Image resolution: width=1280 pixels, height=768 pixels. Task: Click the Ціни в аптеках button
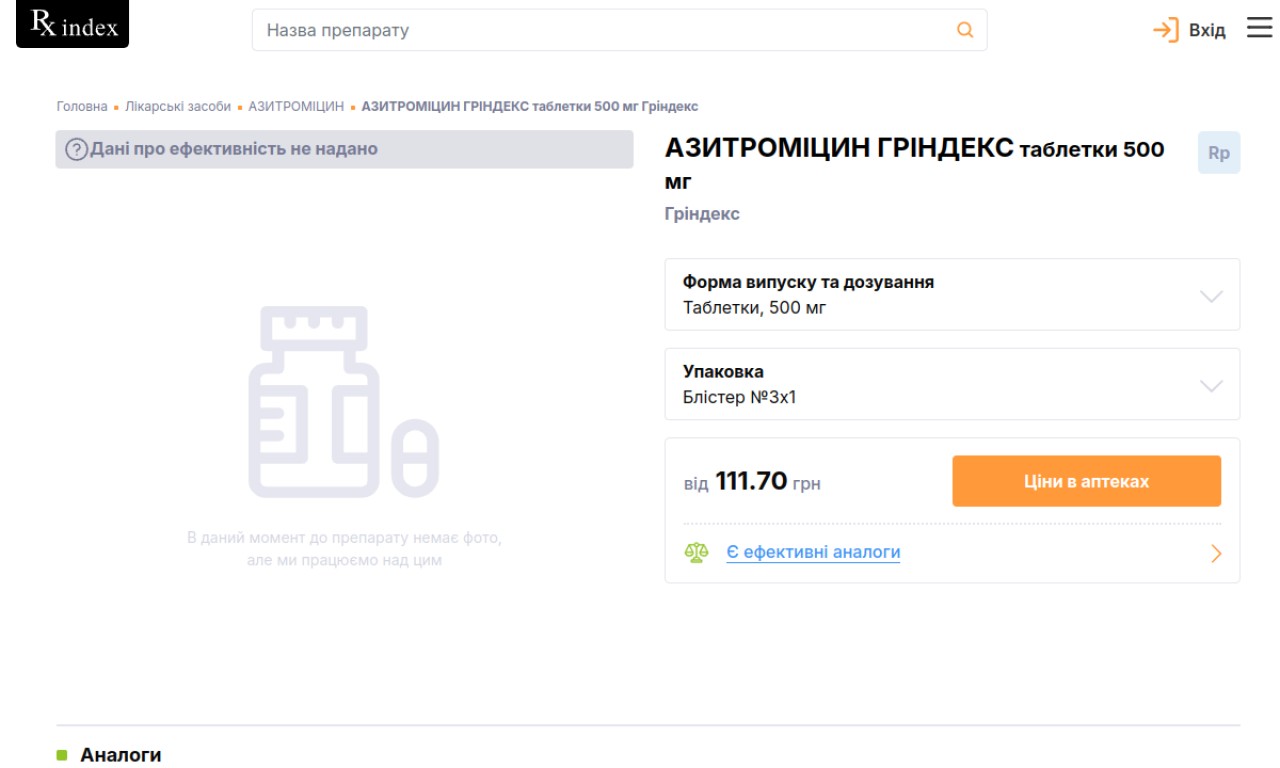1086,481
